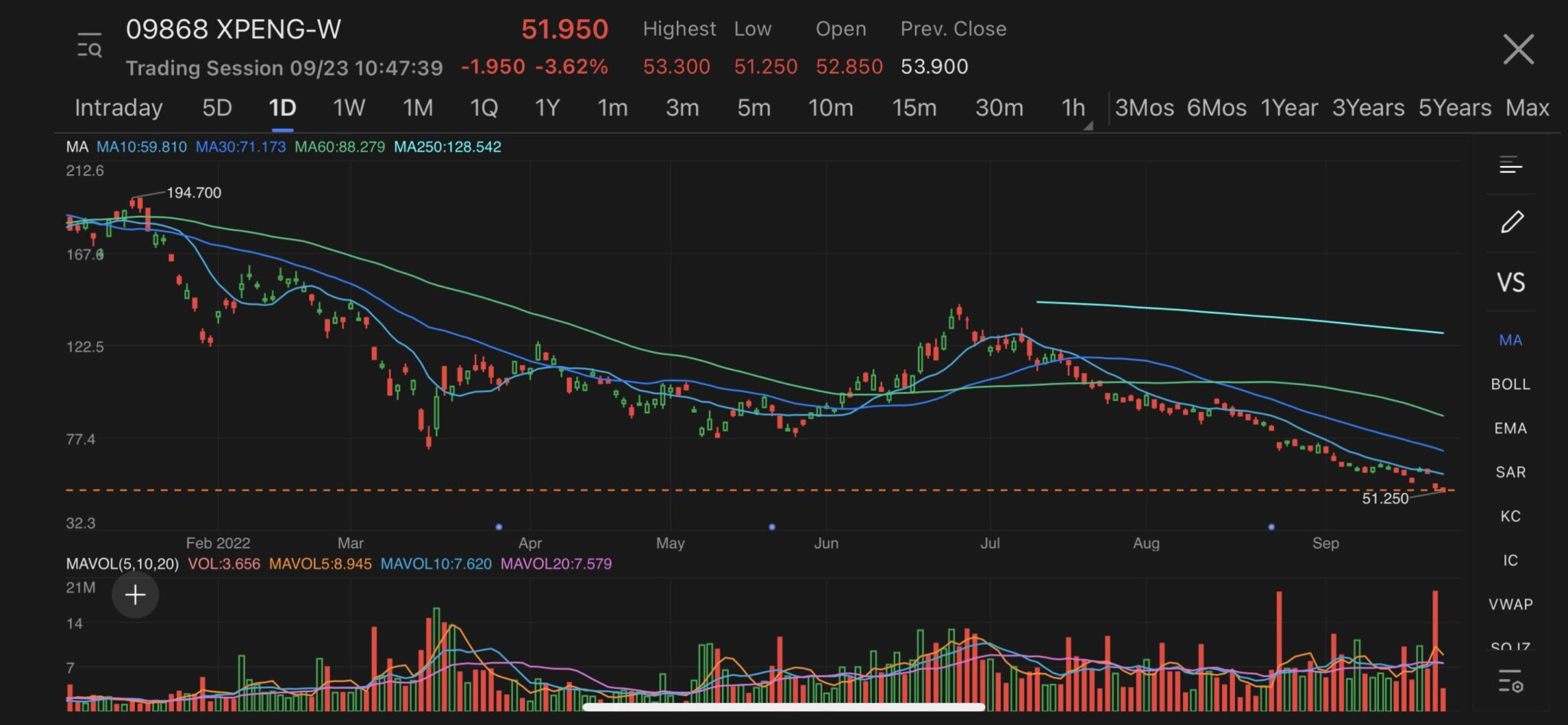Select the 5m minute tab

(753, 108)
